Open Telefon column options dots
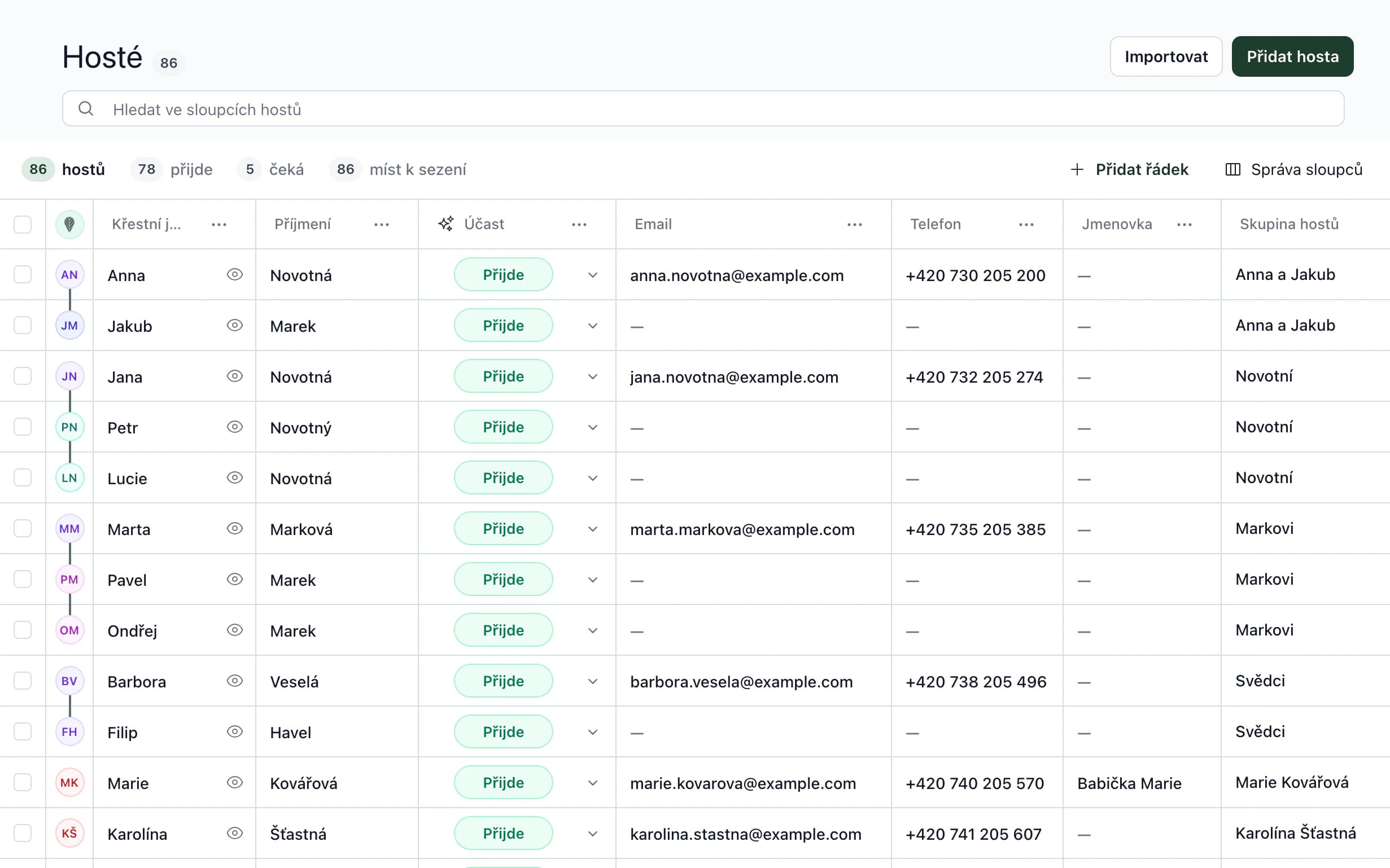This screenshot has width=1390, height=868. coord(1026,225)
